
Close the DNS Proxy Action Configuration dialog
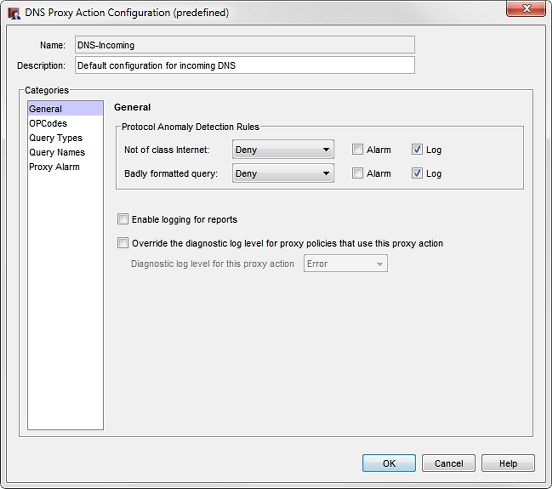[526, 8]
